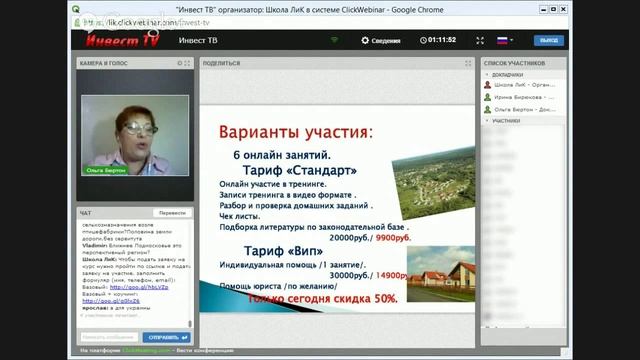Open camera panel settings icon
This screenshot has width=640, height=360.
point(180,63)
